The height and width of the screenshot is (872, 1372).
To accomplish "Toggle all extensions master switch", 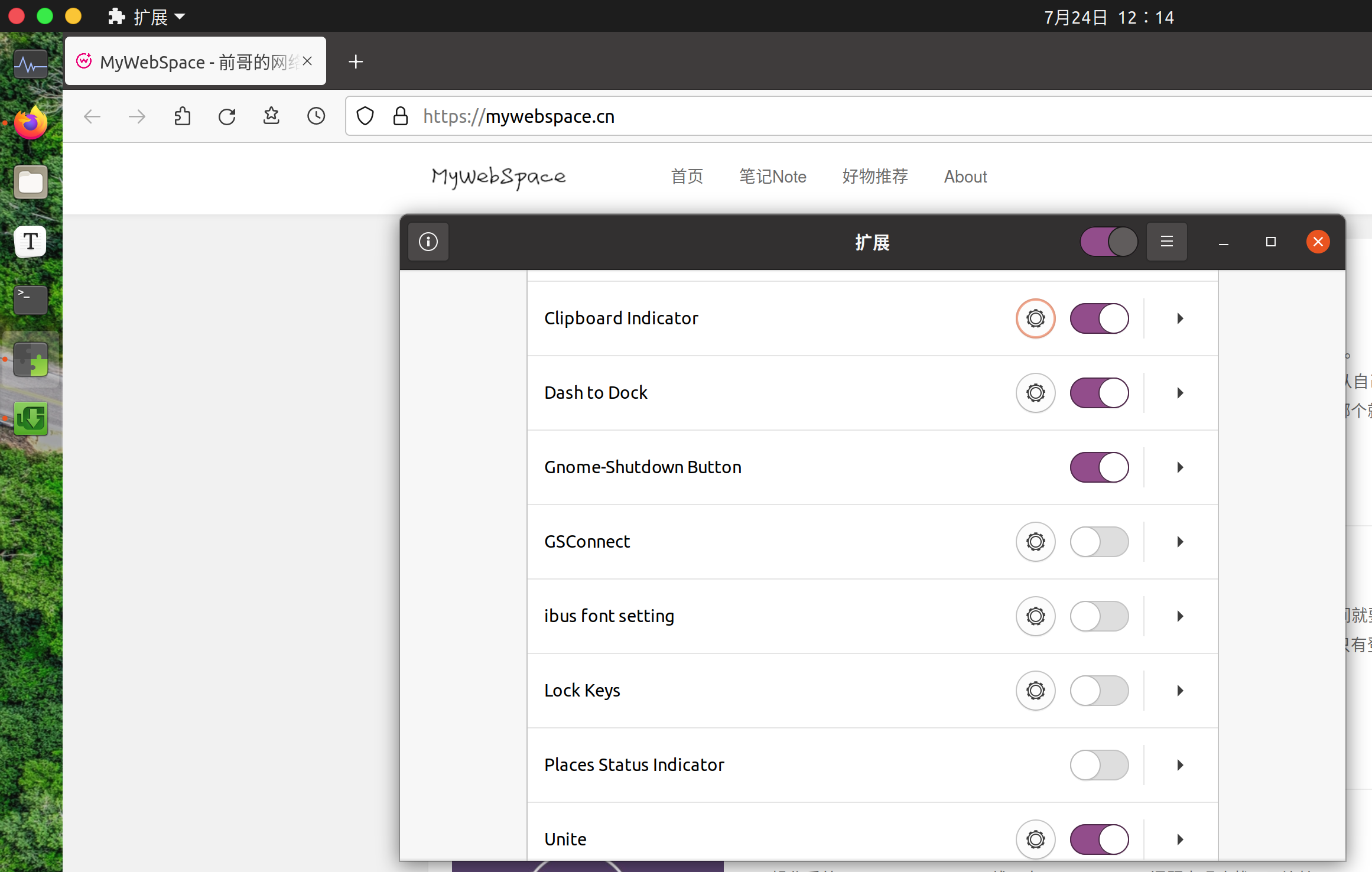I will 1108,242.
